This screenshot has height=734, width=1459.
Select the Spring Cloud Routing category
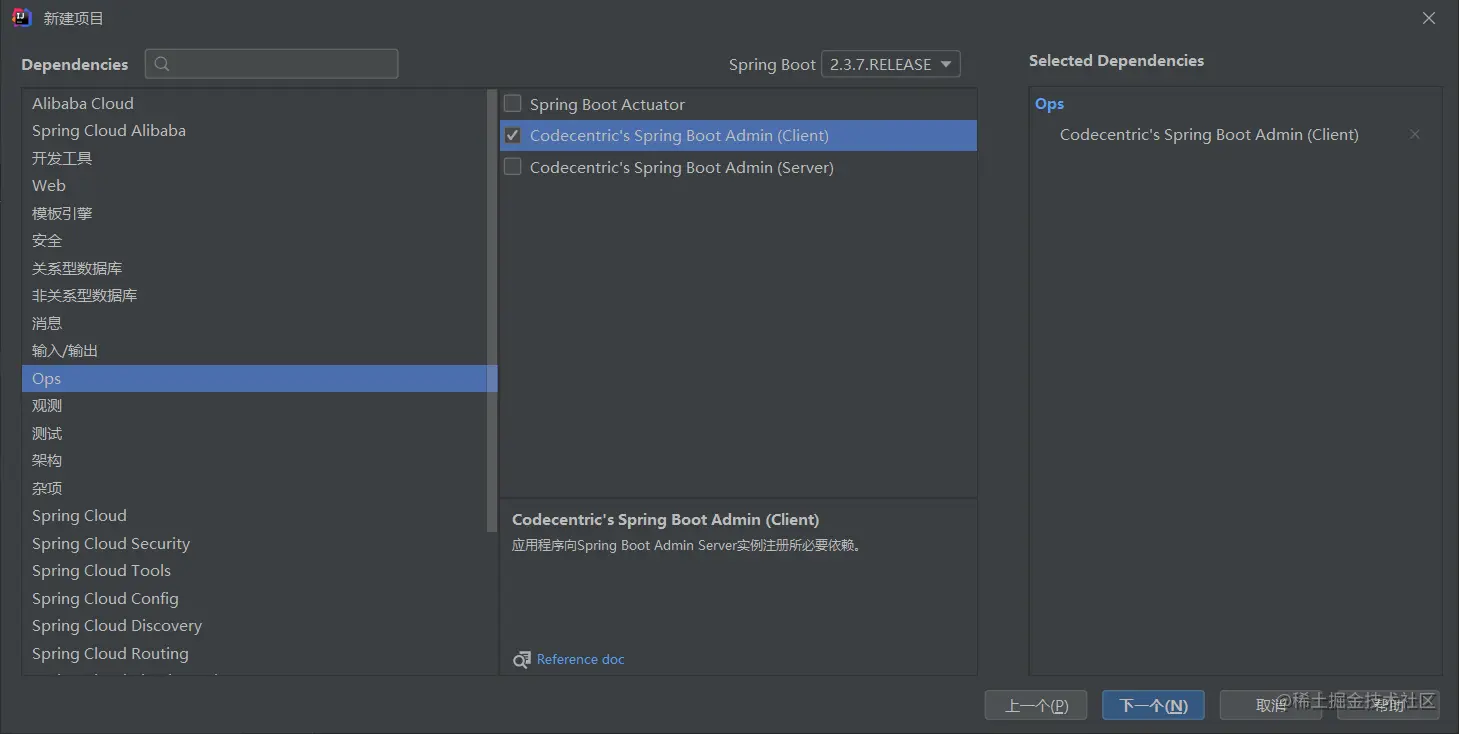click(255, 653)
